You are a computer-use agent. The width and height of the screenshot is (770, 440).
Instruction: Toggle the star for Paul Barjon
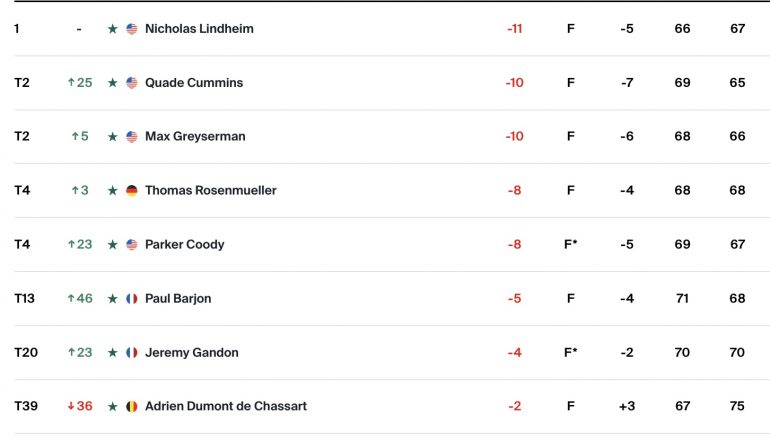[112, 299]
